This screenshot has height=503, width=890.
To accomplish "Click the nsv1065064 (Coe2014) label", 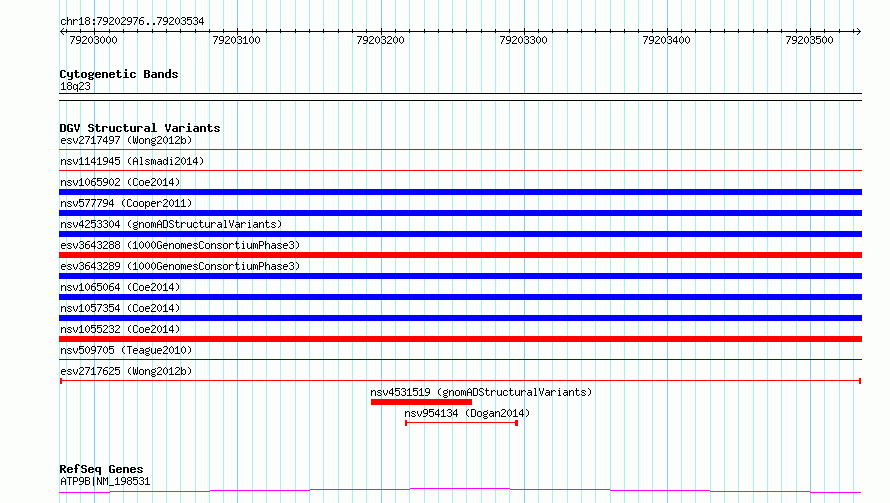I will pyautogui.click(x=120, y=287).
